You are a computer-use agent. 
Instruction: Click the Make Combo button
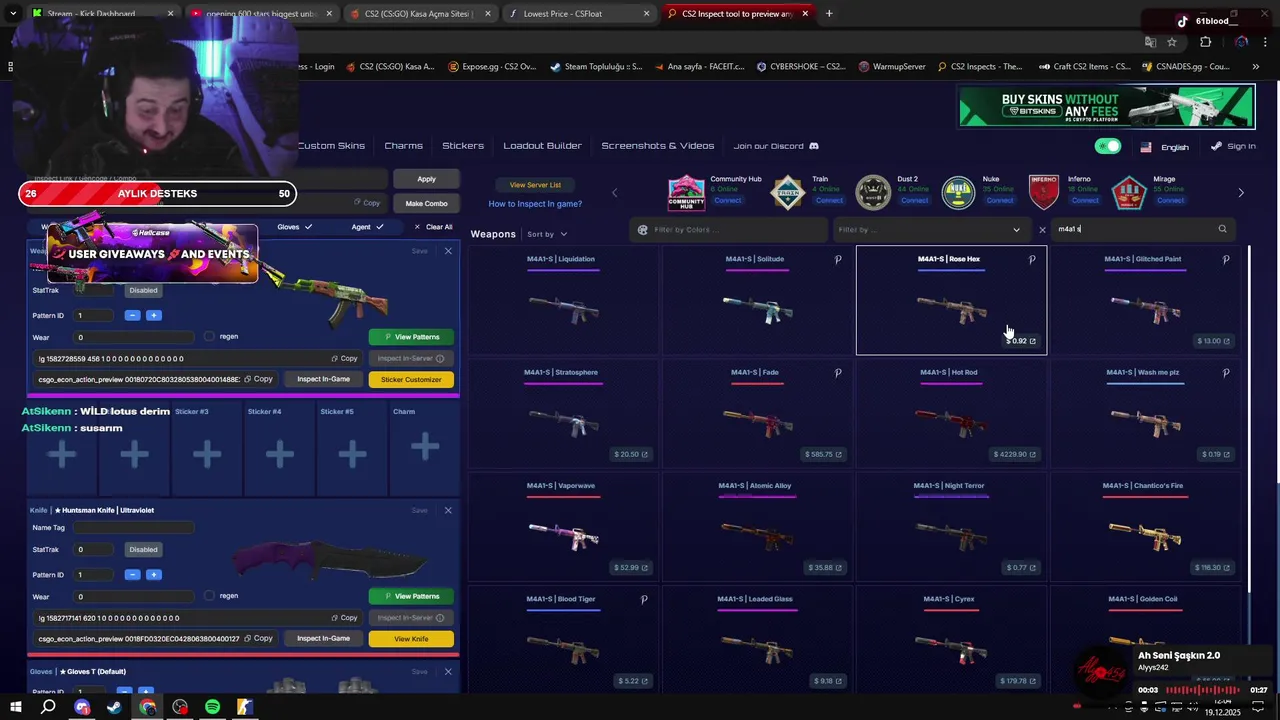(x=426, y=203)
